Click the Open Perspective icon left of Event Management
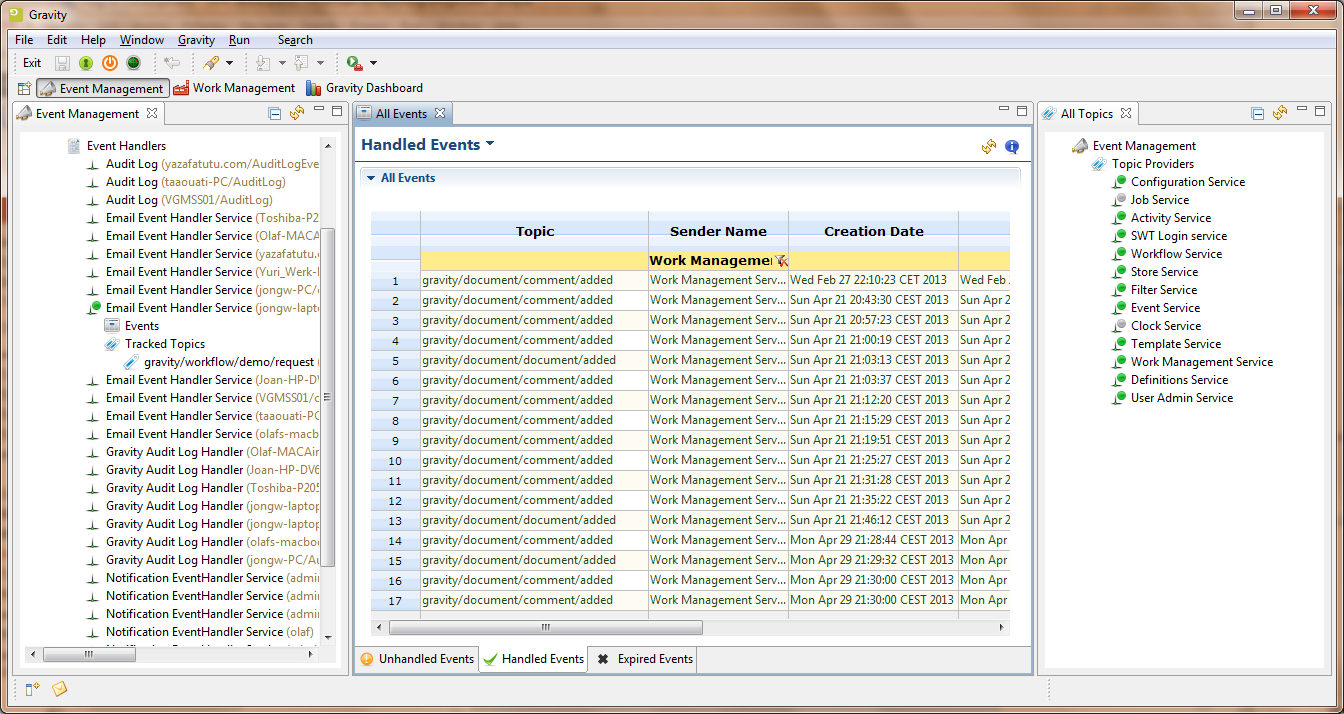 tap(22, 88)
